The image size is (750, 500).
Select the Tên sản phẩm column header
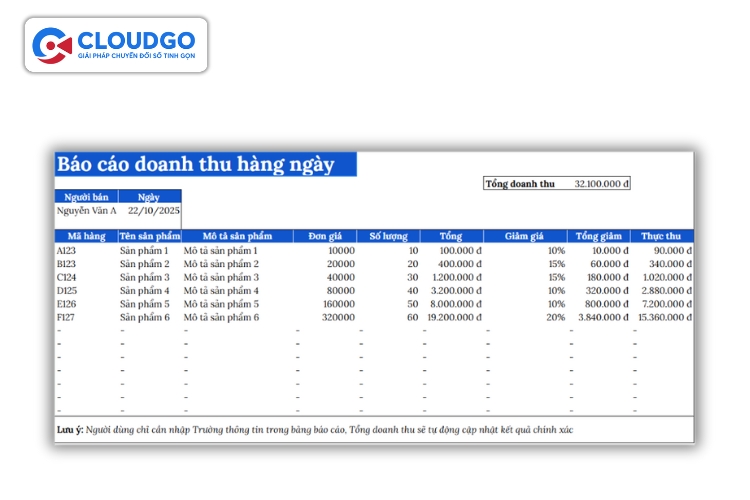click(149, 237)
